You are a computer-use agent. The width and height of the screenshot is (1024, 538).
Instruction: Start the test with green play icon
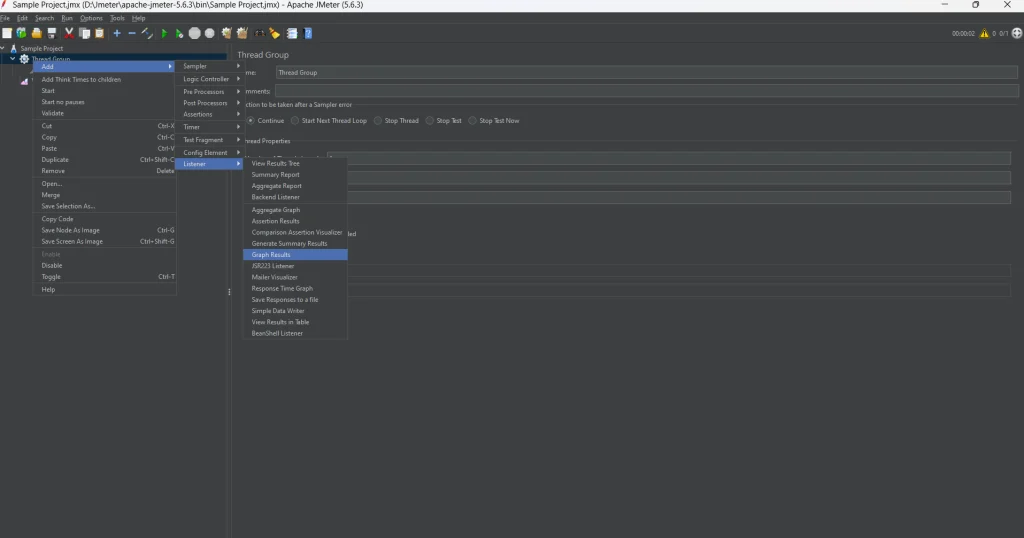point(164,33)
